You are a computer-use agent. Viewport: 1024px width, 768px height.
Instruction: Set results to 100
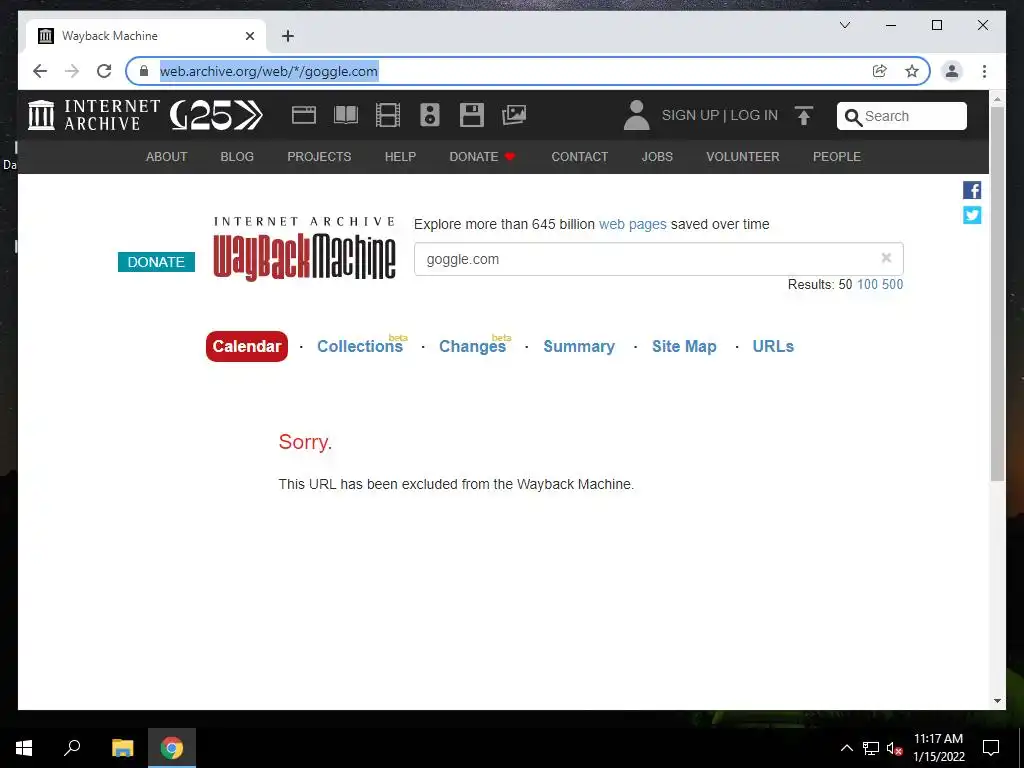coord(867,284)
